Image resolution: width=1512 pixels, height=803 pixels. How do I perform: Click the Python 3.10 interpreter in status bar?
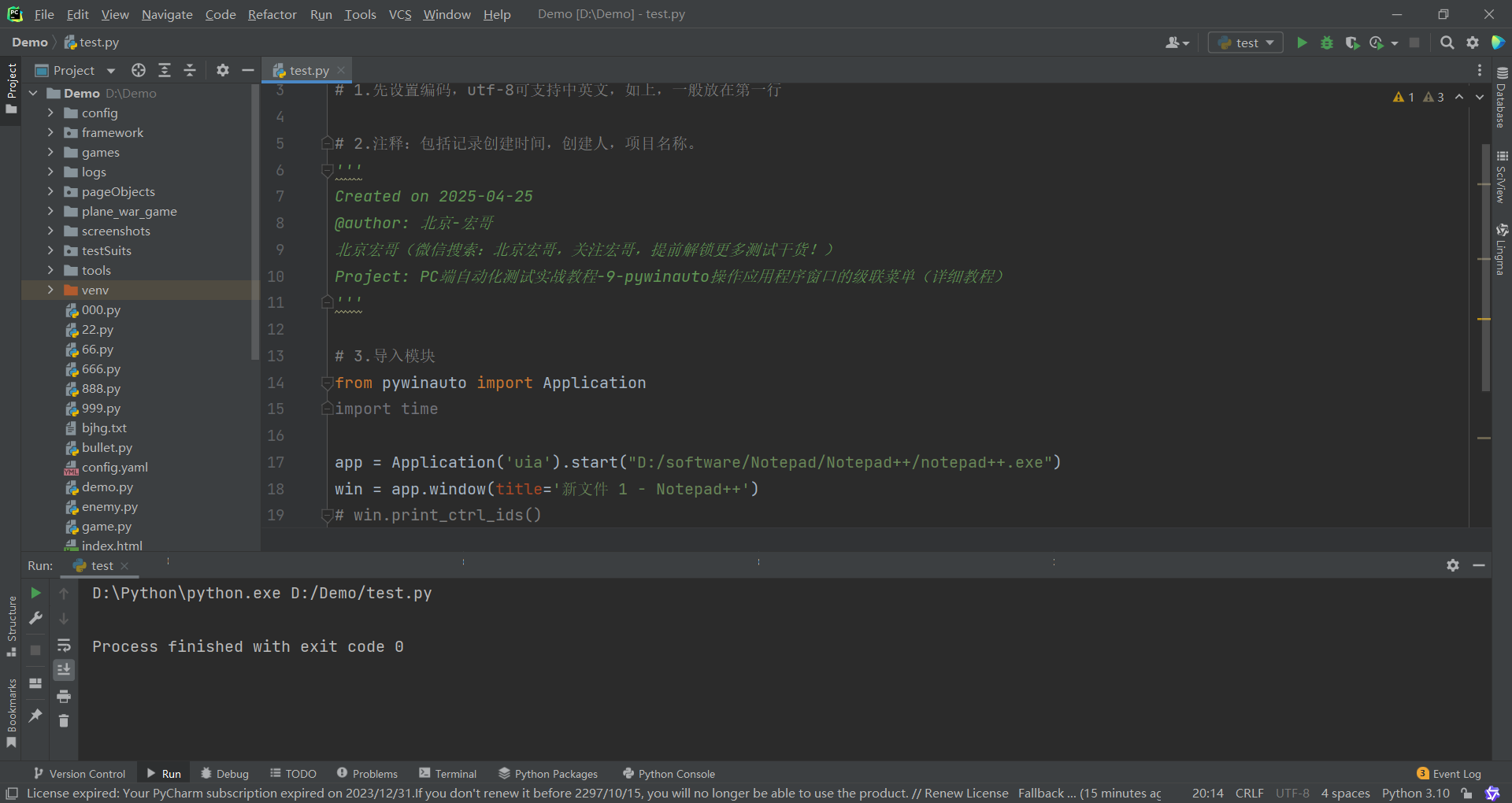[x=1415, y=794]
